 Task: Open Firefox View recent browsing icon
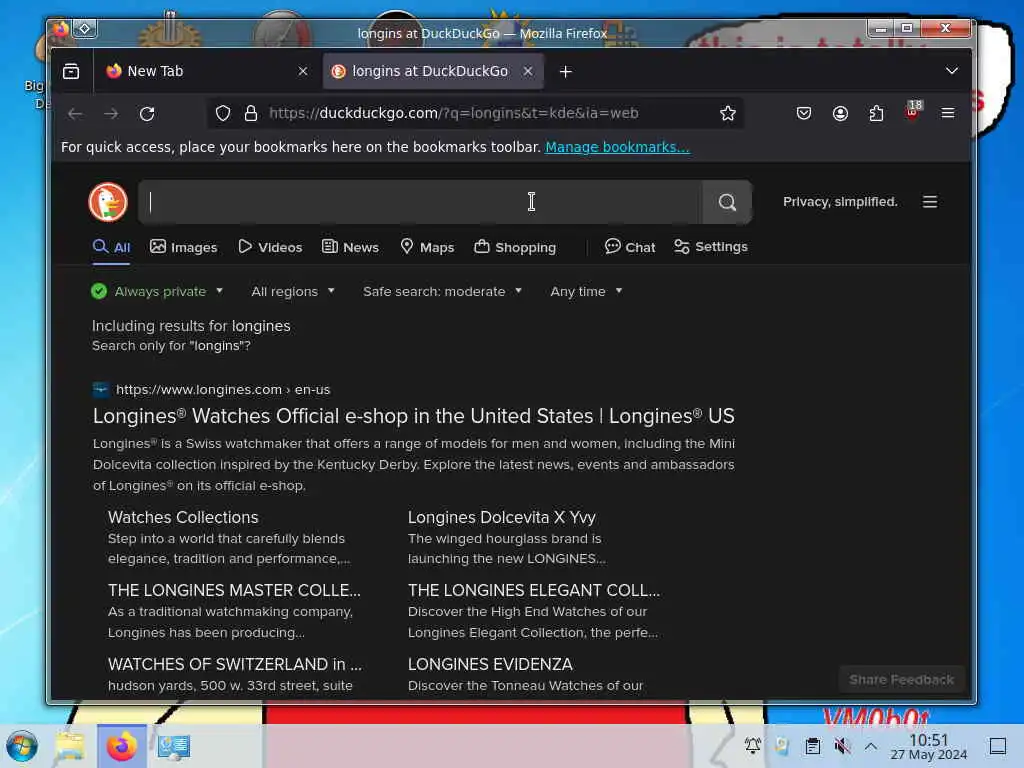[x=71, y=71]
